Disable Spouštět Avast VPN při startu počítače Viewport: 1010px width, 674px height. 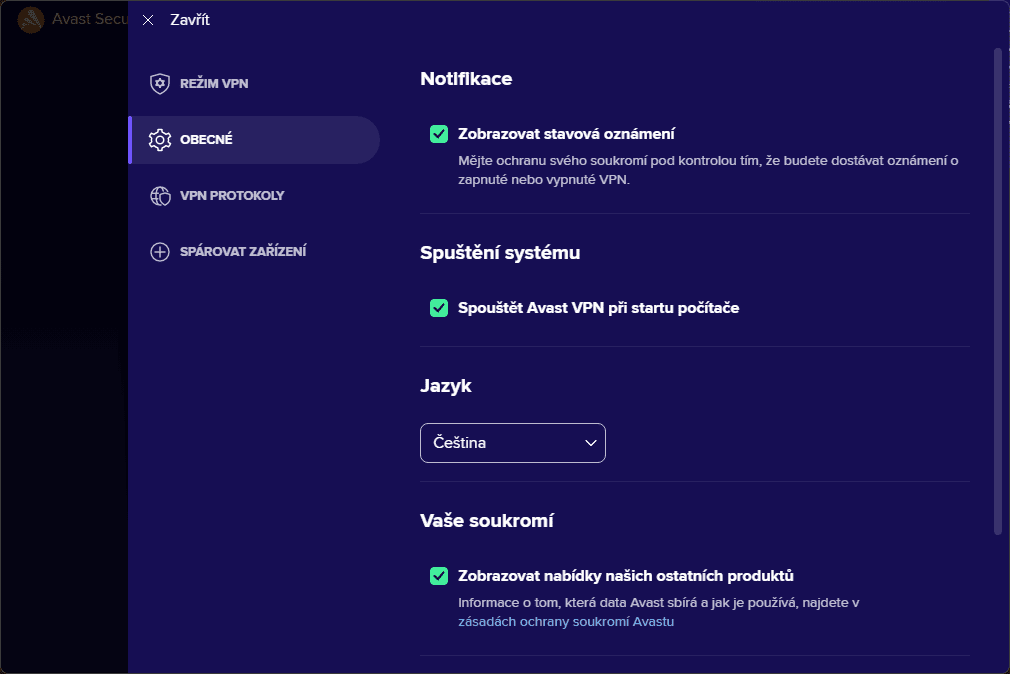tap(439, 308)
